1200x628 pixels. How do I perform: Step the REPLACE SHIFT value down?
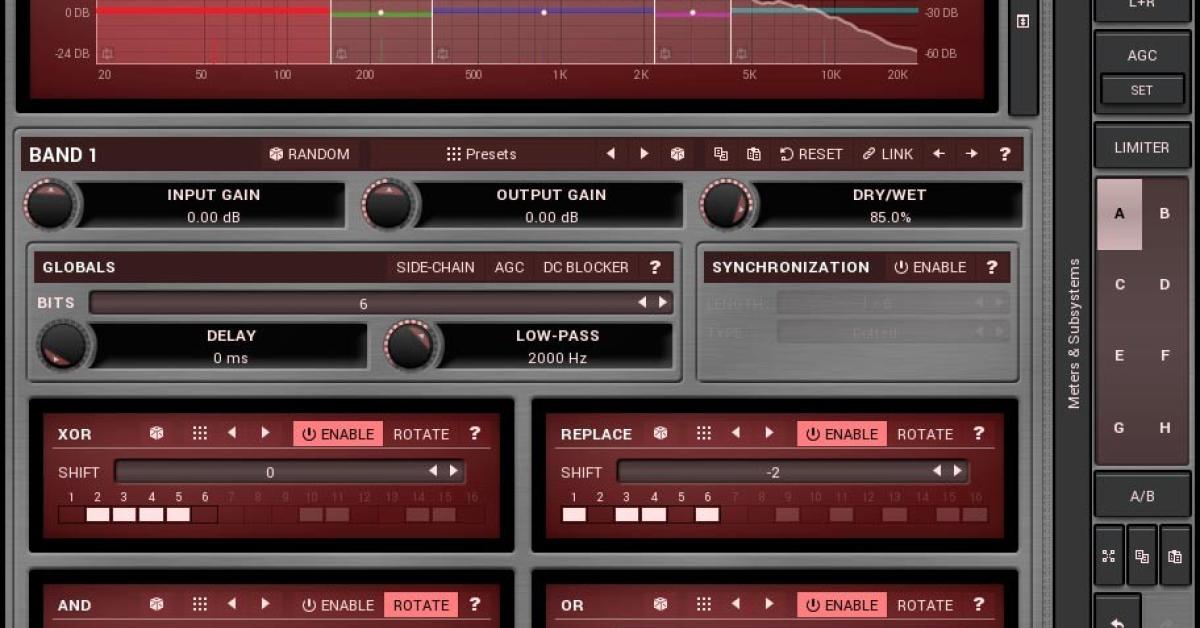click(x=936, y=471)
